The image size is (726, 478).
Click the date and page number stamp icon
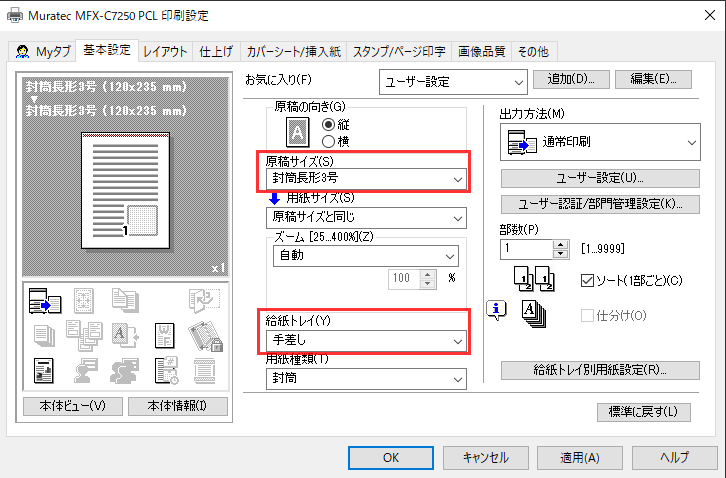[x=166, y=371]
